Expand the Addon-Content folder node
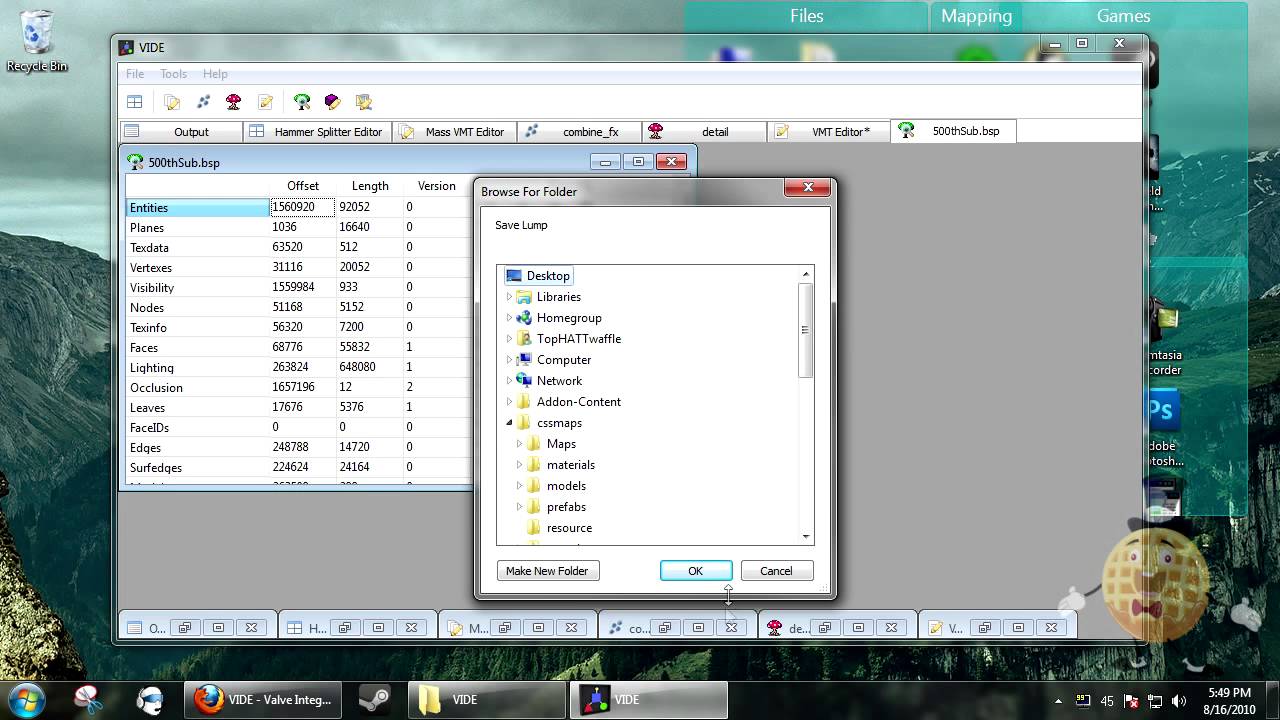This screenshot has width=1280, height=720. [x=509, y=402]
